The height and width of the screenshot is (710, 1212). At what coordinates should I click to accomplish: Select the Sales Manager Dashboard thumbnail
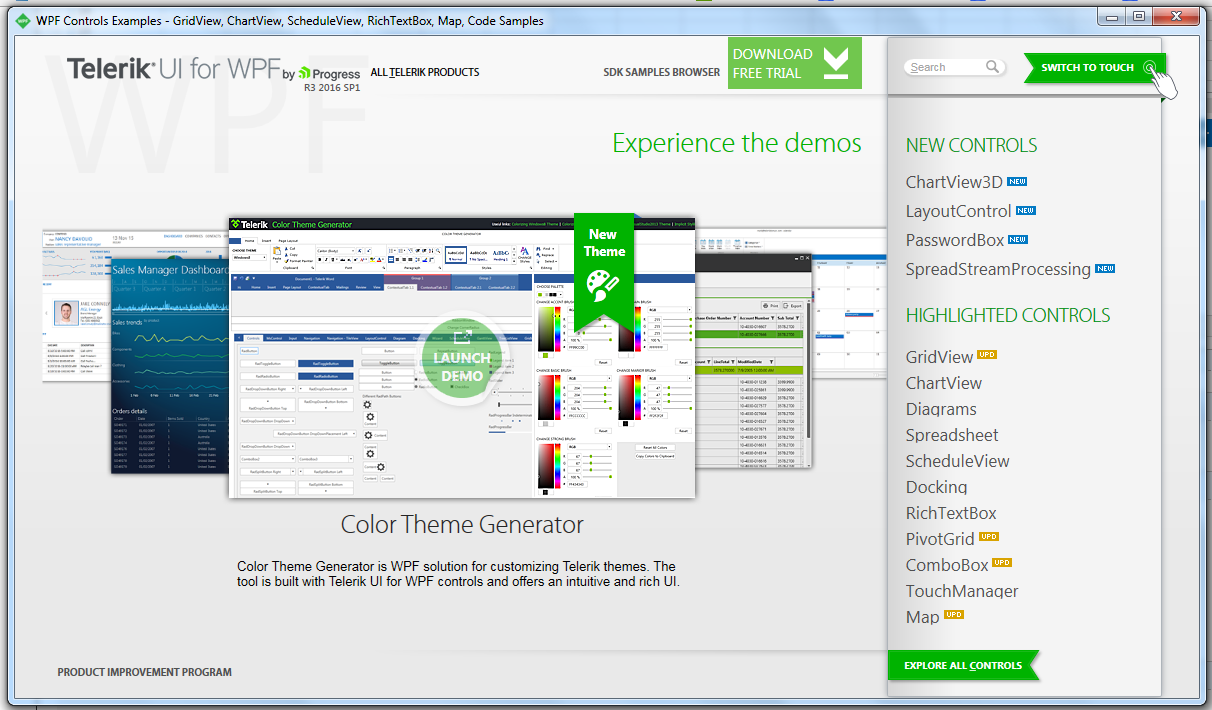[169, 365]
